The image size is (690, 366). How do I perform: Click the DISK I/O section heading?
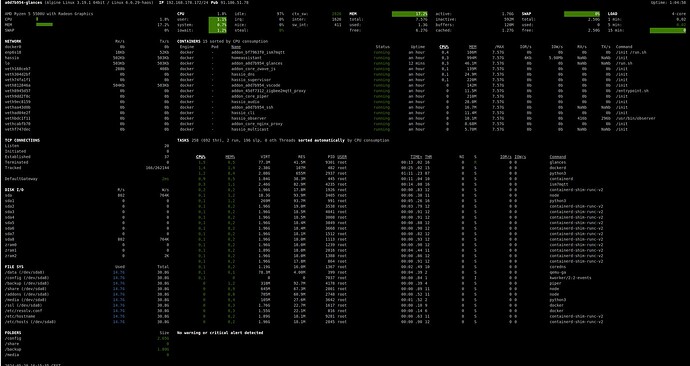tap(15, 190)
